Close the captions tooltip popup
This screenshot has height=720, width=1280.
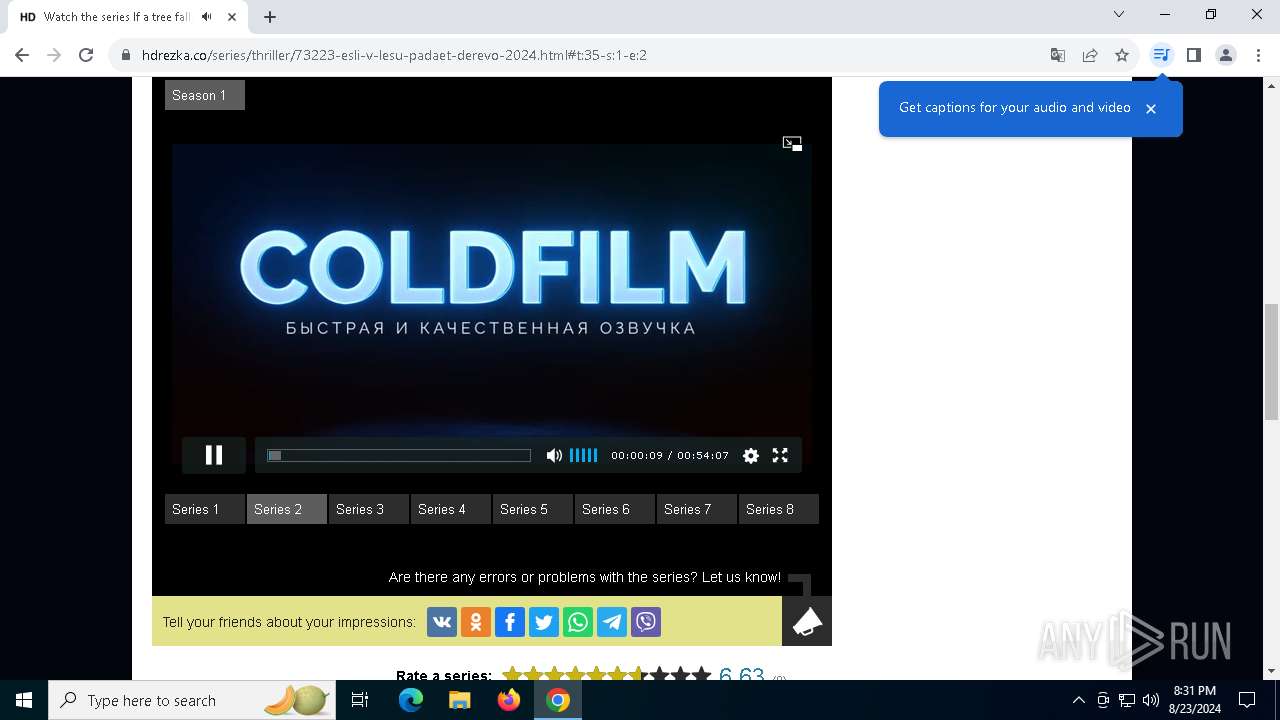click(1151, 108)
